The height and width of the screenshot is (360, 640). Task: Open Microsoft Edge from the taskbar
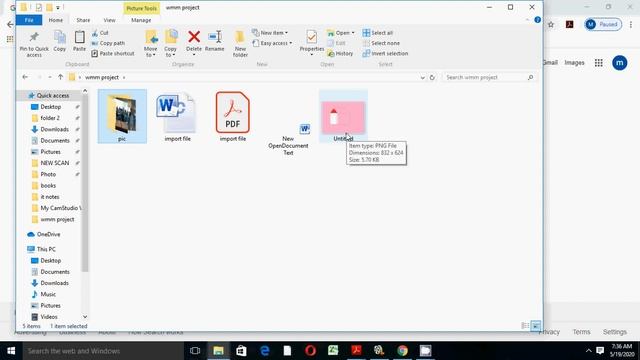click(x=264, y=351)
